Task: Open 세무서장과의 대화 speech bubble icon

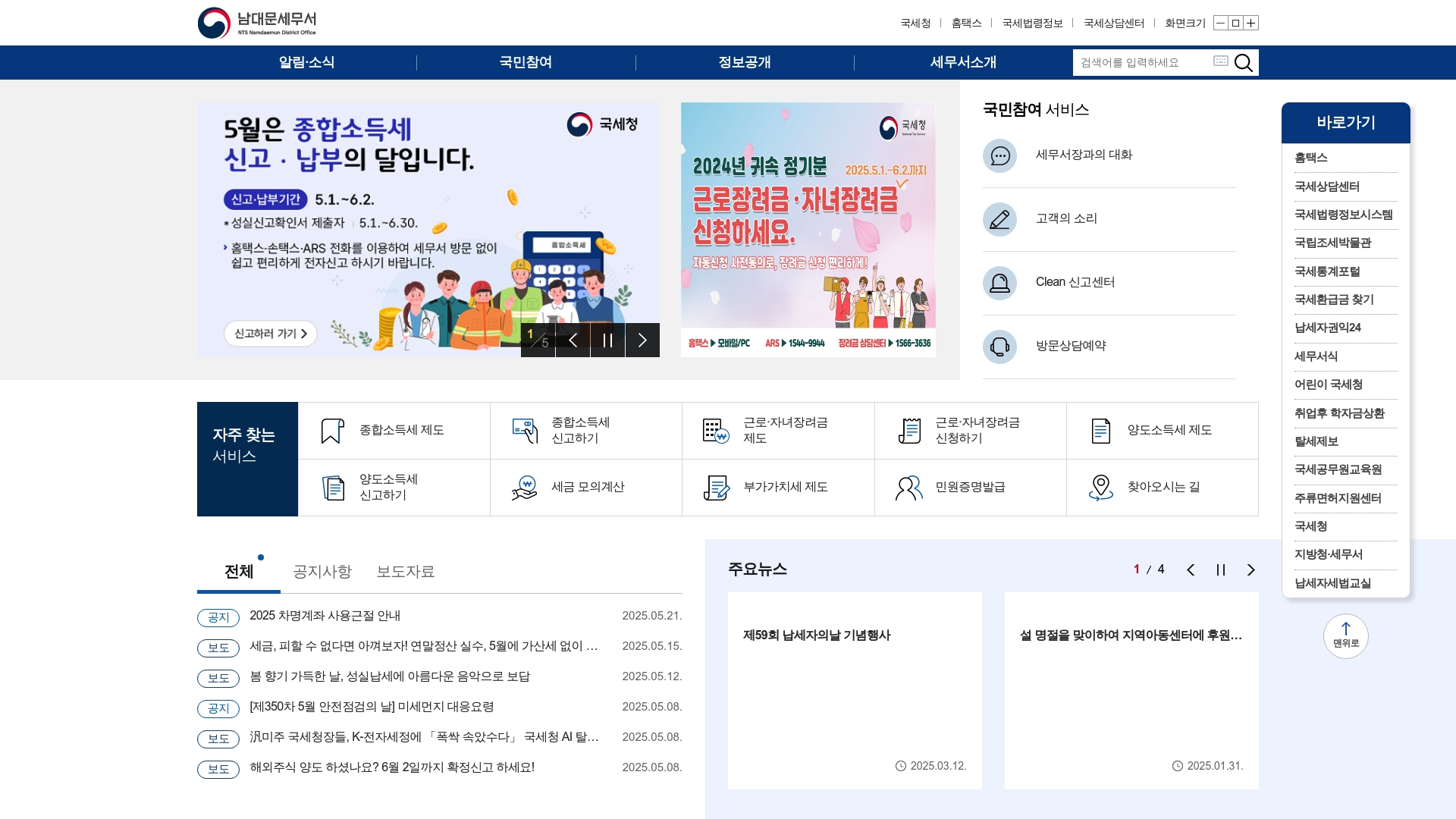Action: [999, 155]
